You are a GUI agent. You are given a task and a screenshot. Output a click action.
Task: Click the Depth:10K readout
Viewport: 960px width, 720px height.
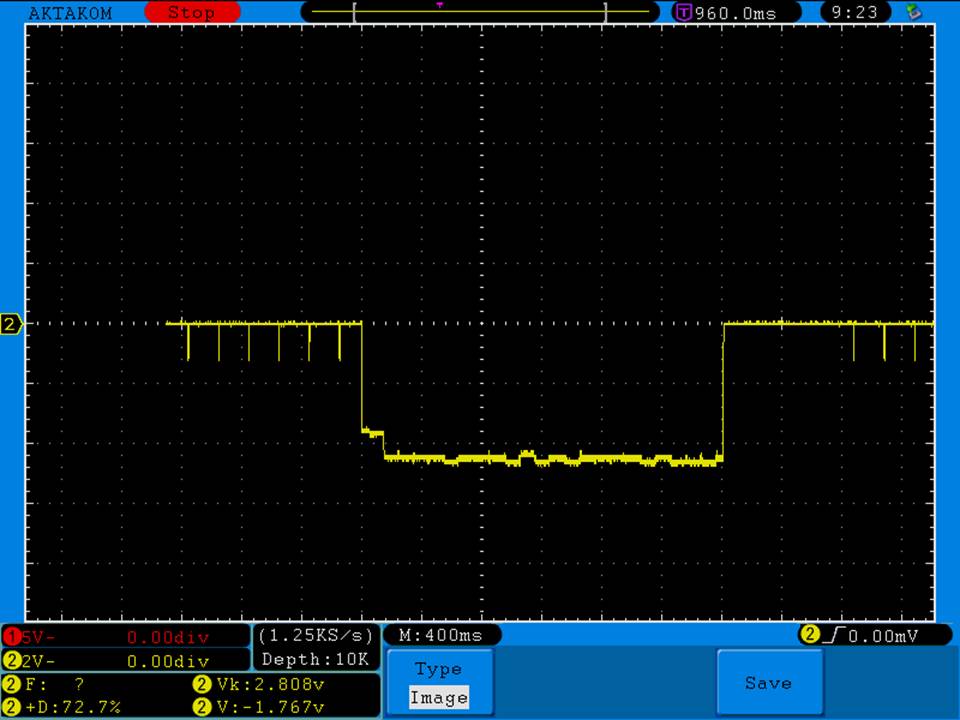click(x=316, y=660)
